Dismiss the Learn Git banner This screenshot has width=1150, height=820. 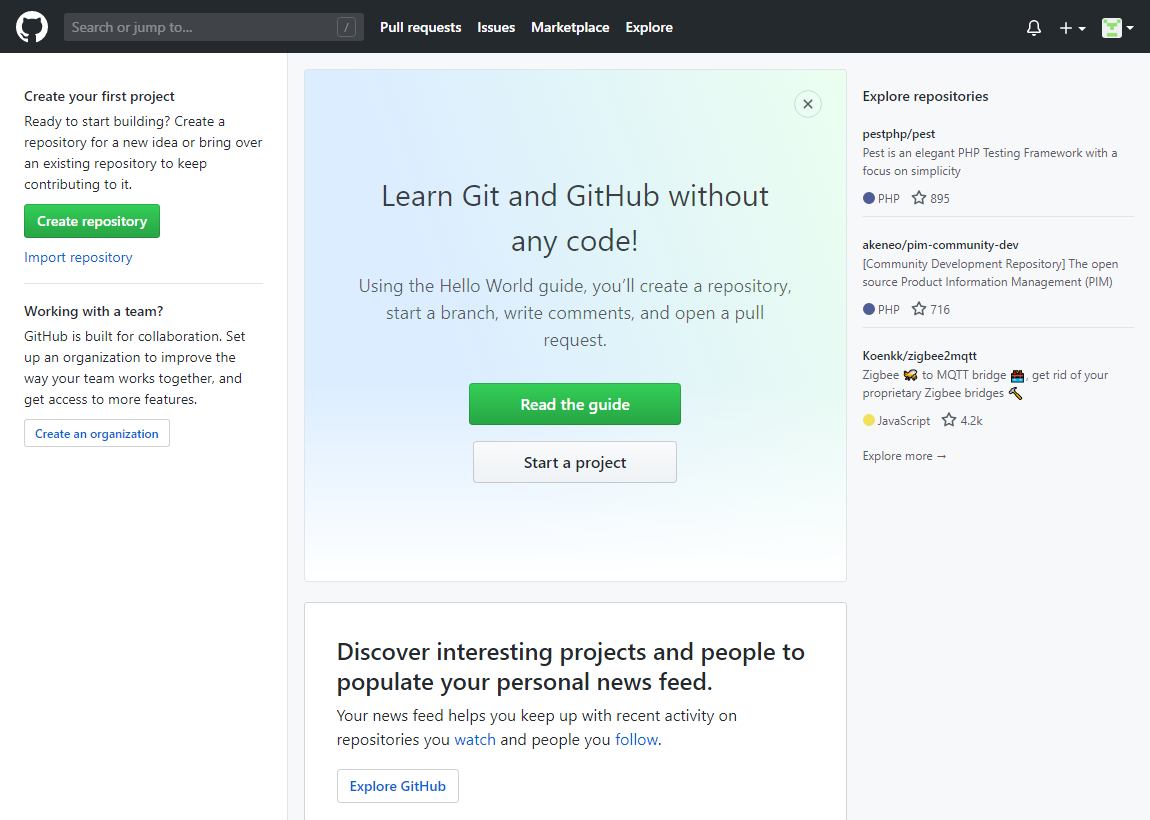click(808, 104)
